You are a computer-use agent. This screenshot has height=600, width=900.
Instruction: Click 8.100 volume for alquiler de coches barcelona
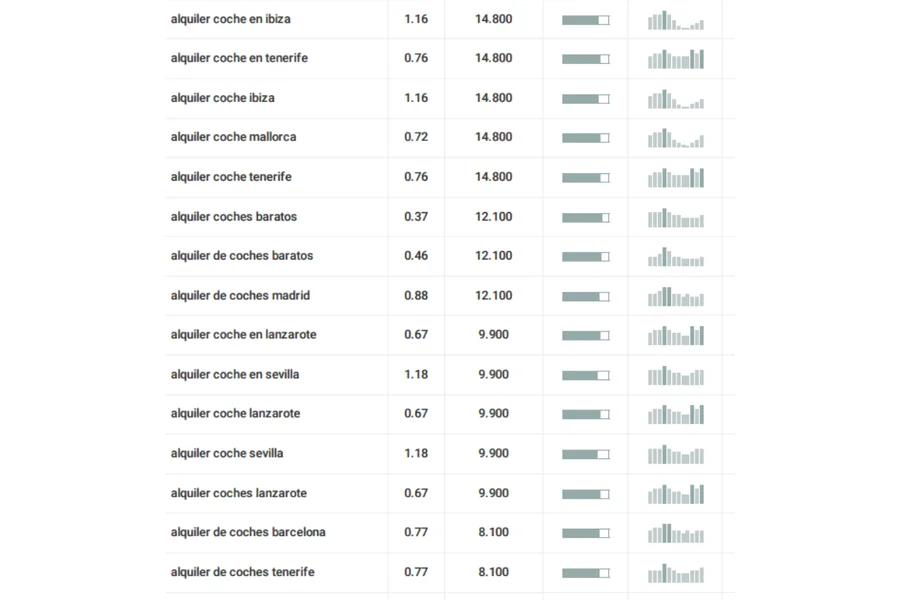point(493,532)
